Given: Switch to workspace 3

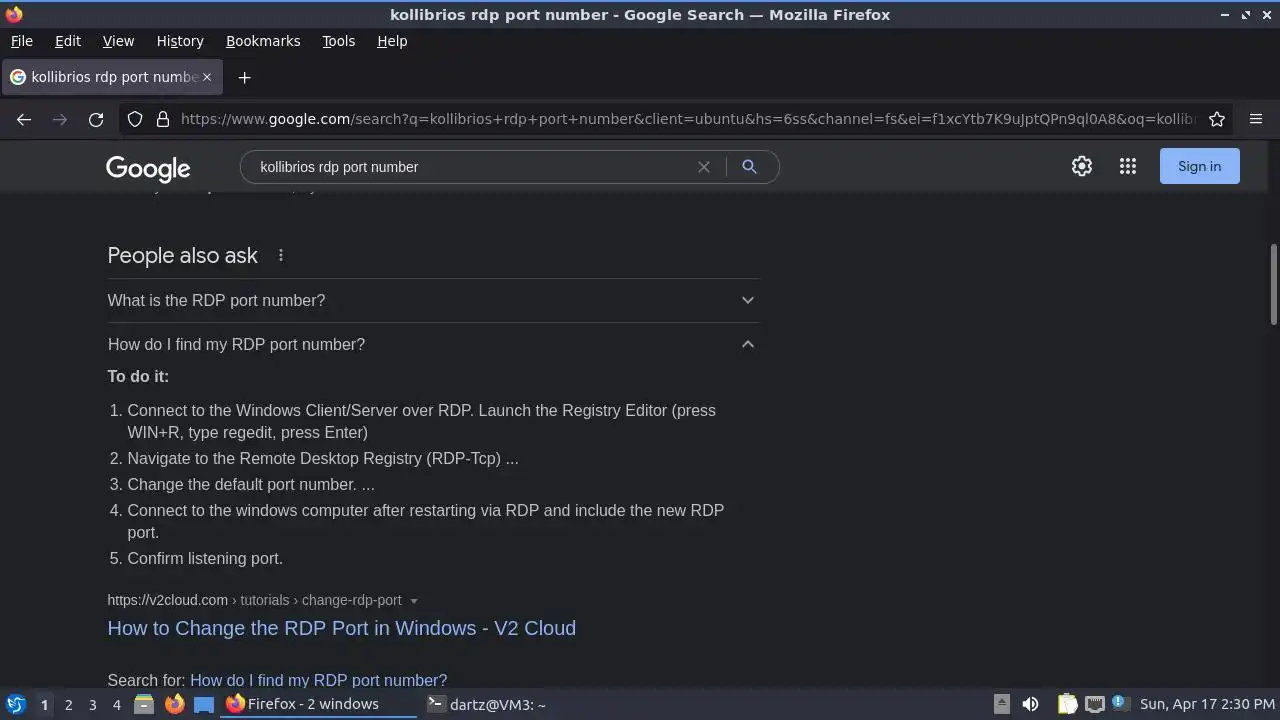Looking at the screenshot, I should [92, 705].
